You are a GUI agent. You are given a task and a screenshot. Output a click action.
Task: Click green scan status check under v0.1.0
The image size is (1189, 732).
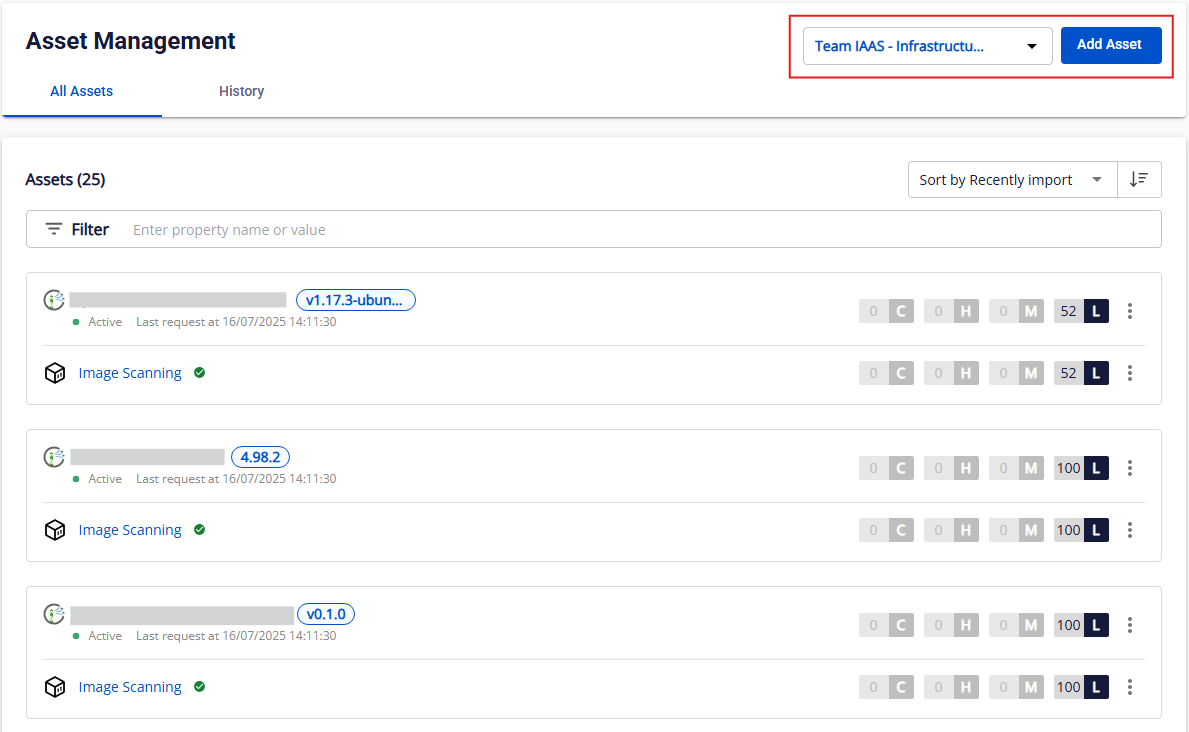199,687
